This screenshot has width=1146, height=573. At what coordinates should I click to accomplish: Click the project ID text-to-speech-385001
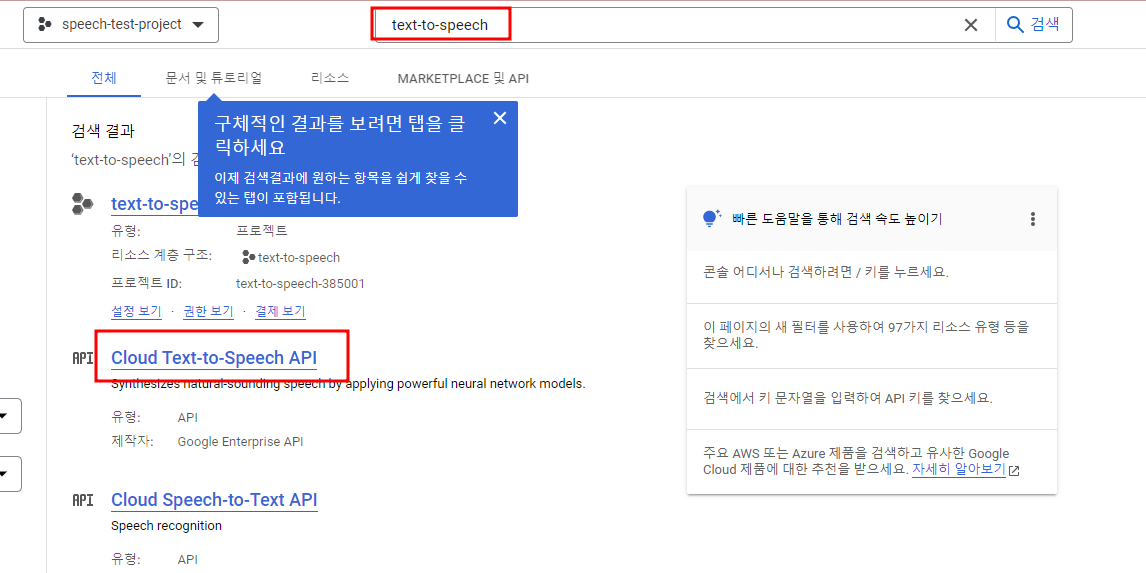pyautogui.click(x=300, y=284)
